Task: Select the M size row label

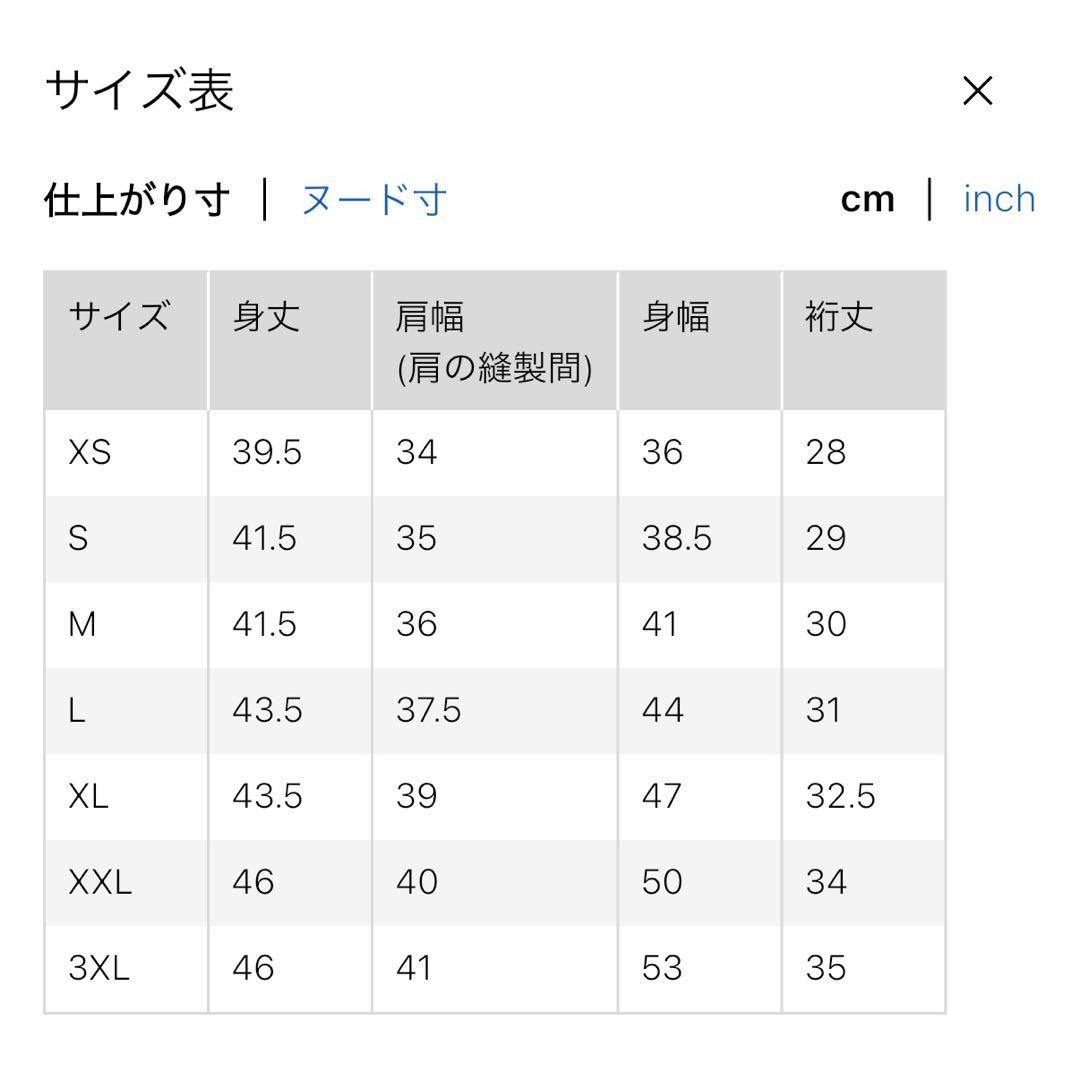Action: click(x=82, y=624)
